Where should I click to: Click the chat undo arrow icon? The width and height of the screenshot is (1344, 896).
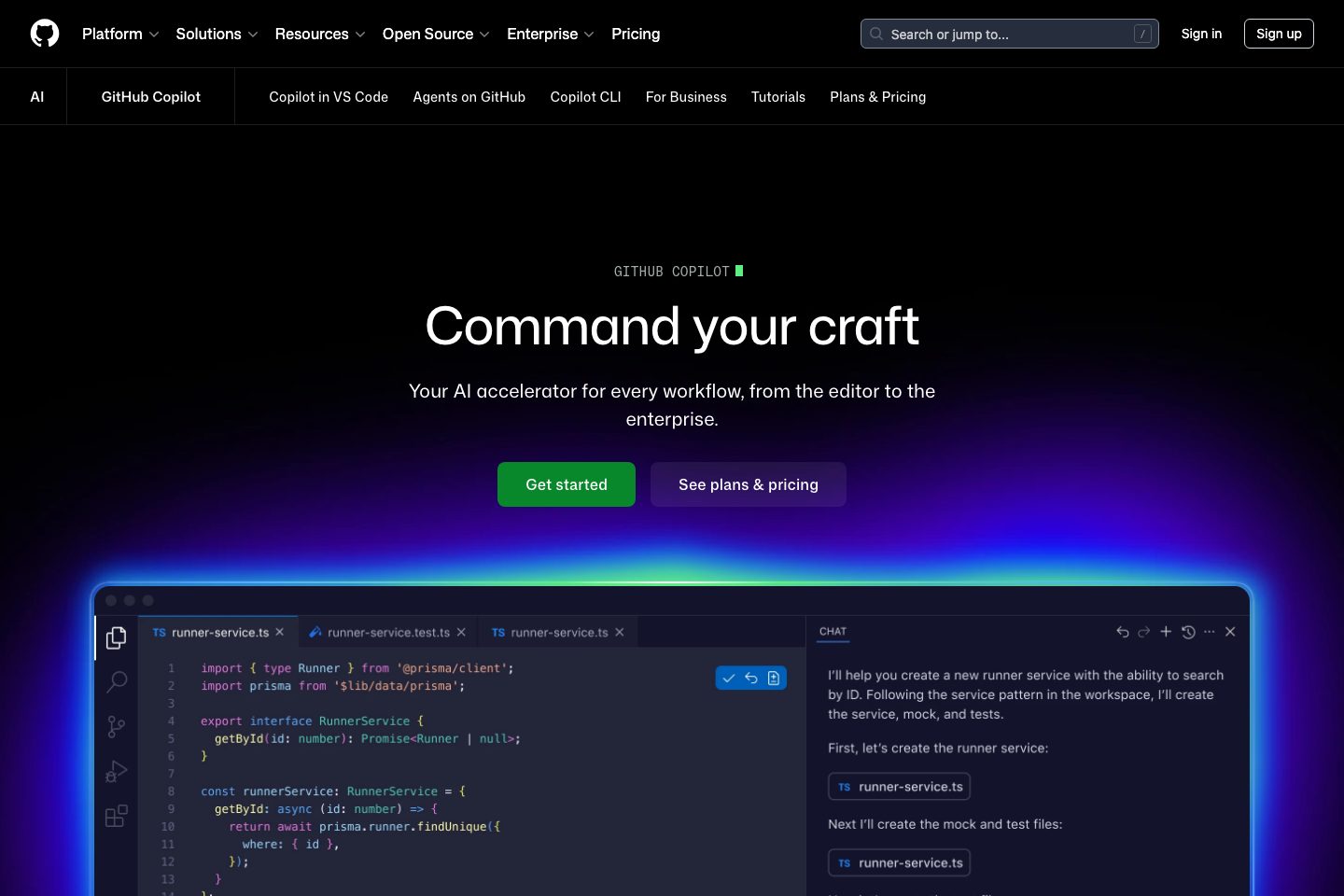(x=1123, y=632)
